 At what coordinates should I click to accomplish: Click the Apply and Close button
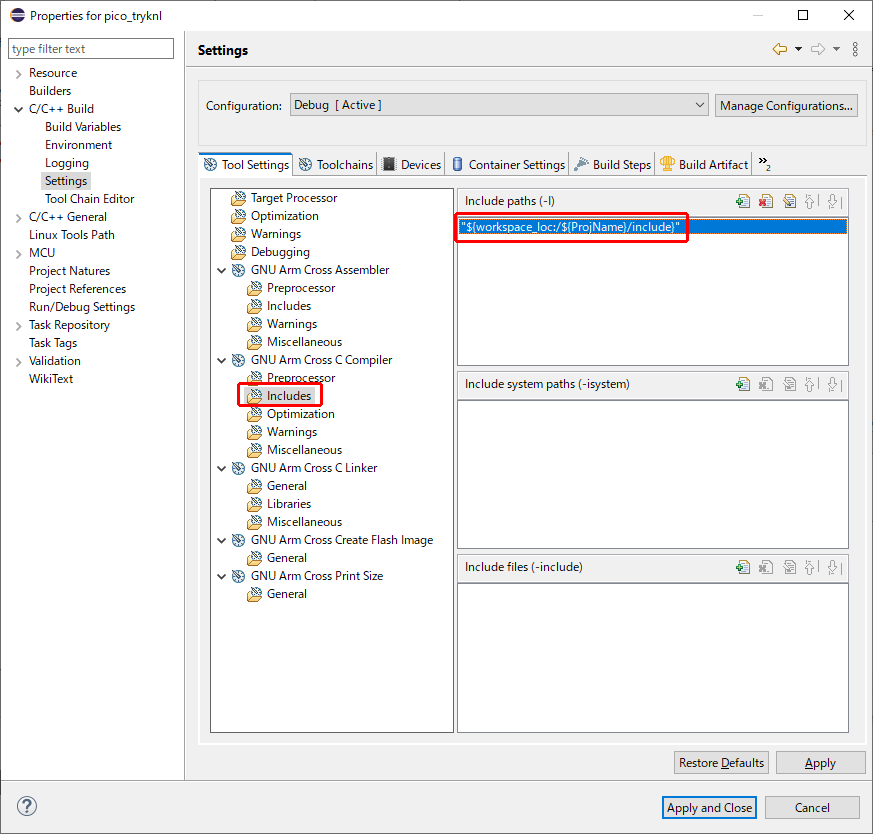[709, 807]
